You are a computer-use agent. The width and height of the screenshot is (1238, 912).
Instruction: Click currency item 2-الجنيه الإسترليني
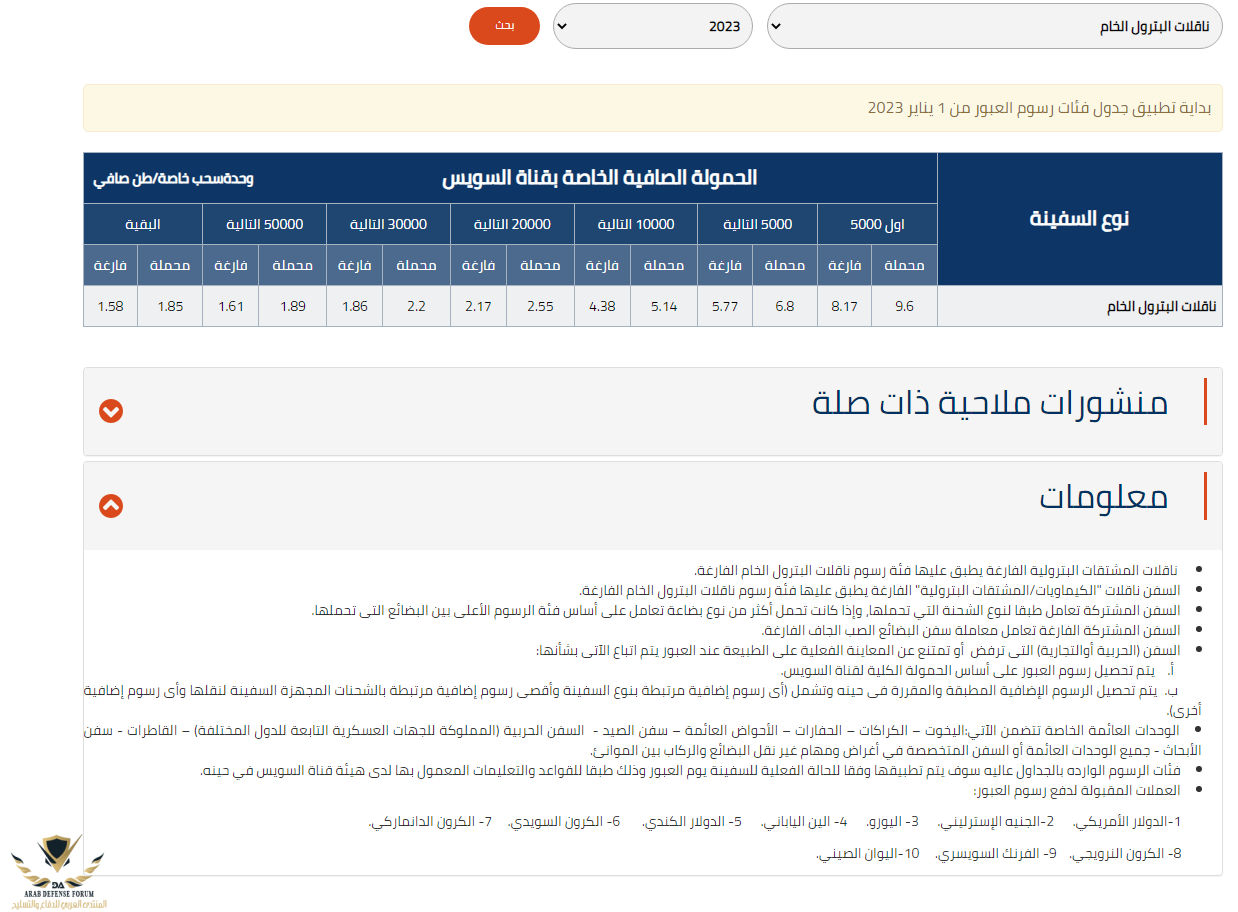click(996, 822)
